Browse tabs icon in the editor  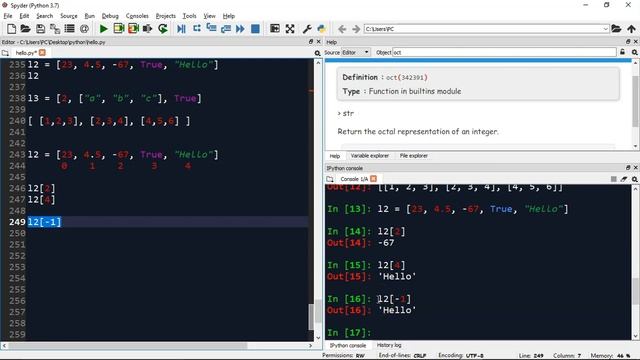tap(5, 53)
